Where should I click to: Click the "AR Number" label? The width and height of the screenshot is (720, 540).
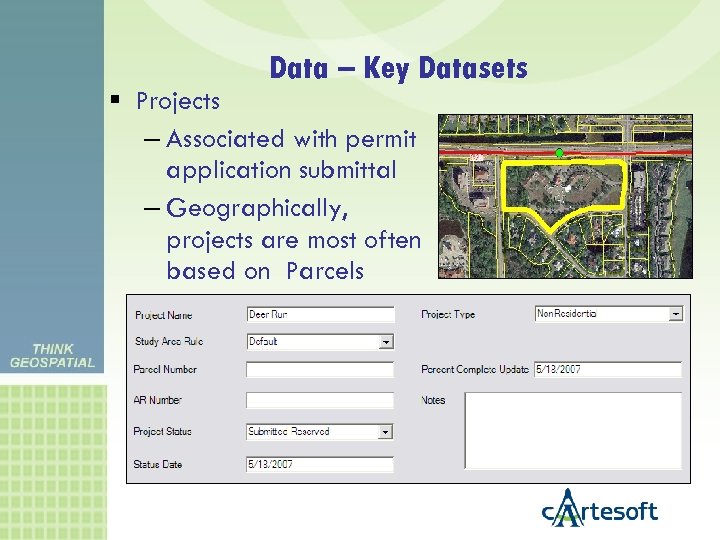click(x=158, y=400)
